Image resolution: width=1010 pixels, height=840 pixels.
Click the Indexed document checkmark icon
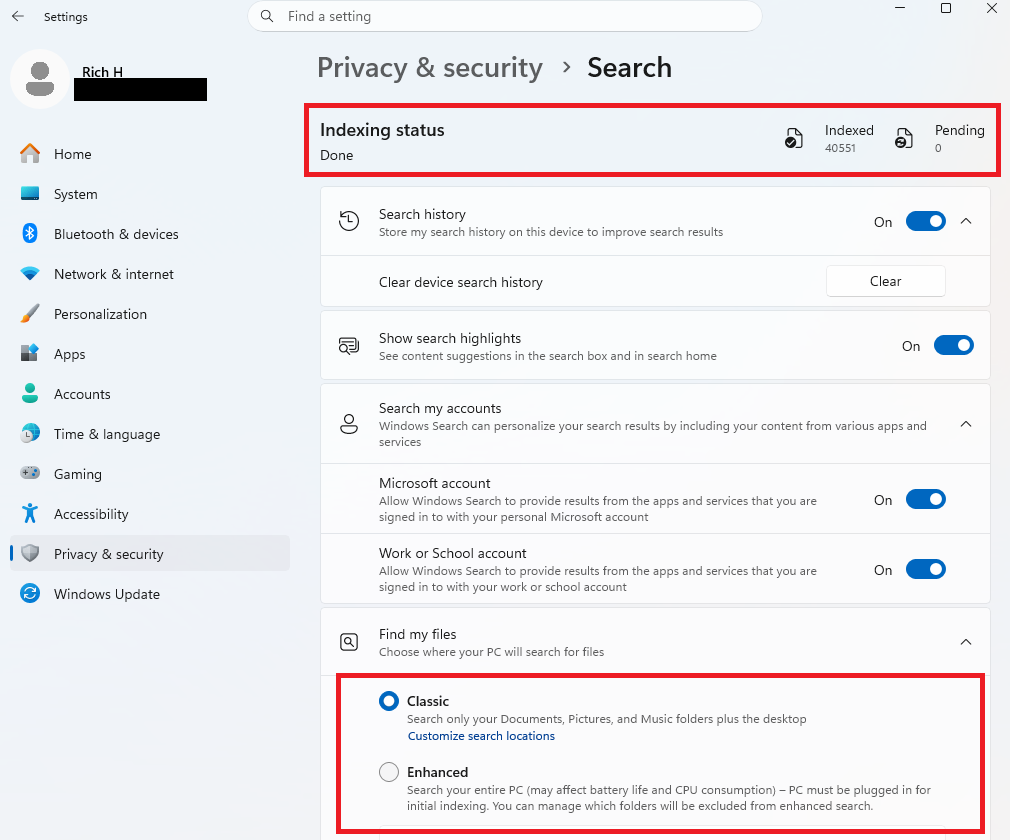click(794, 138)
